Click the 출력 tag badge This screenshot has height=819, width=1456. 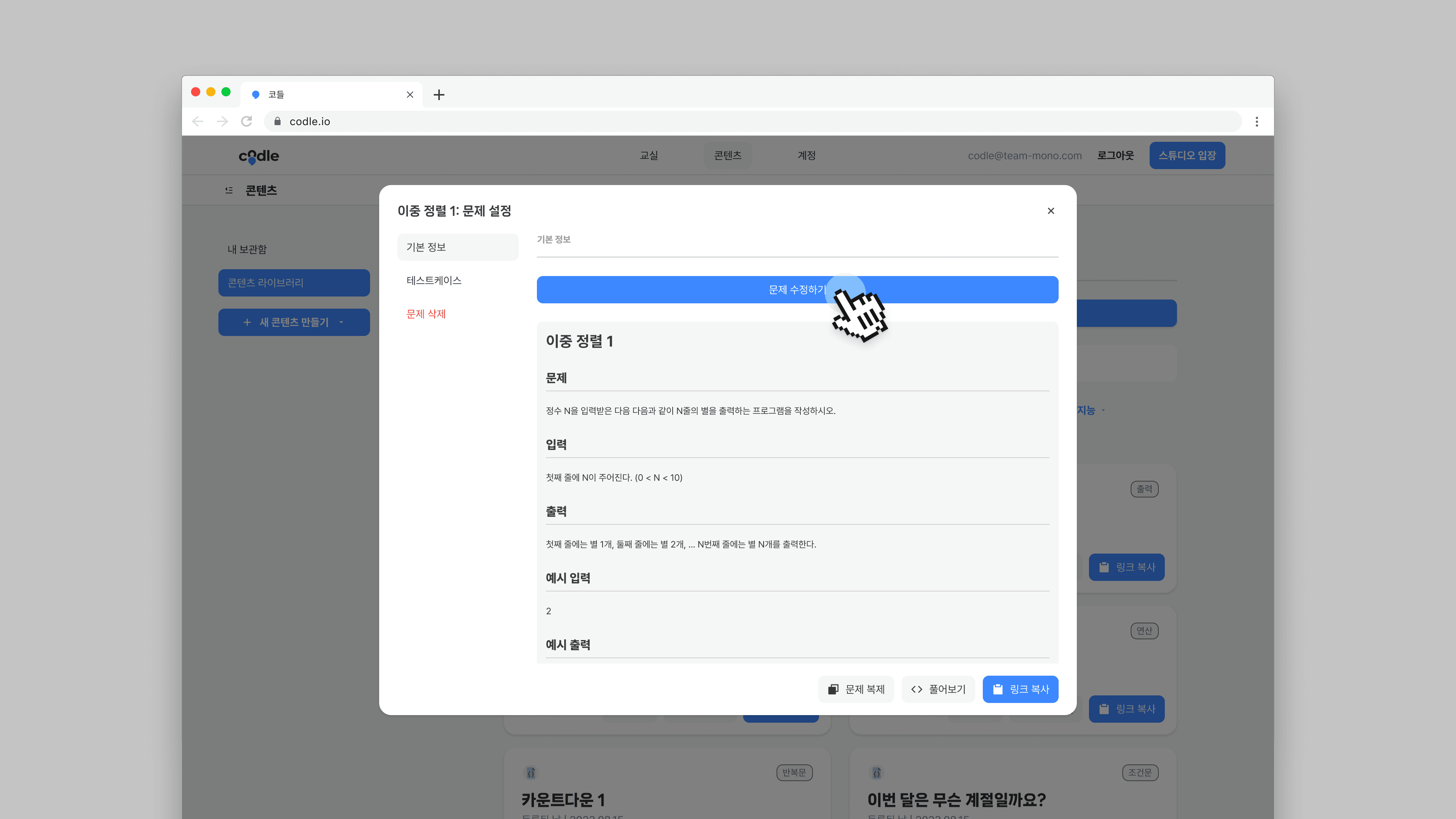(1144, 489)
